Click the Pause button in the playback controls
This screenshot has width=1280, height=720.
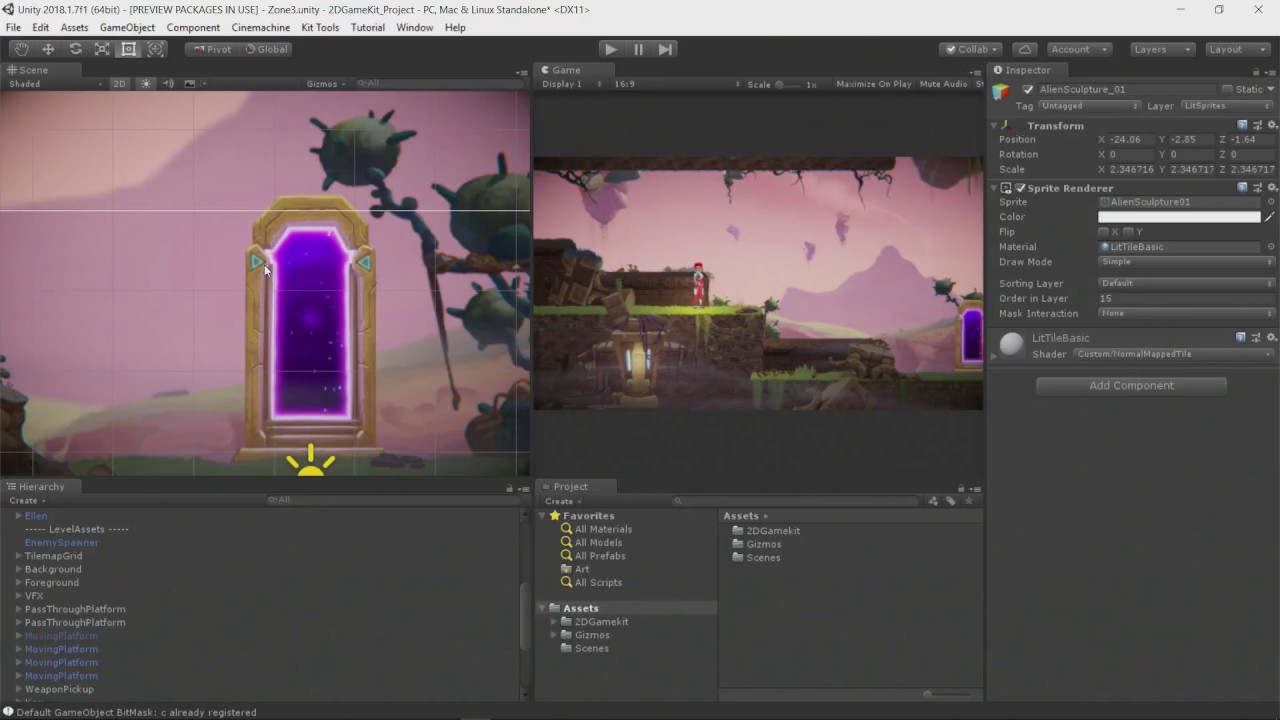pos(638,49)
